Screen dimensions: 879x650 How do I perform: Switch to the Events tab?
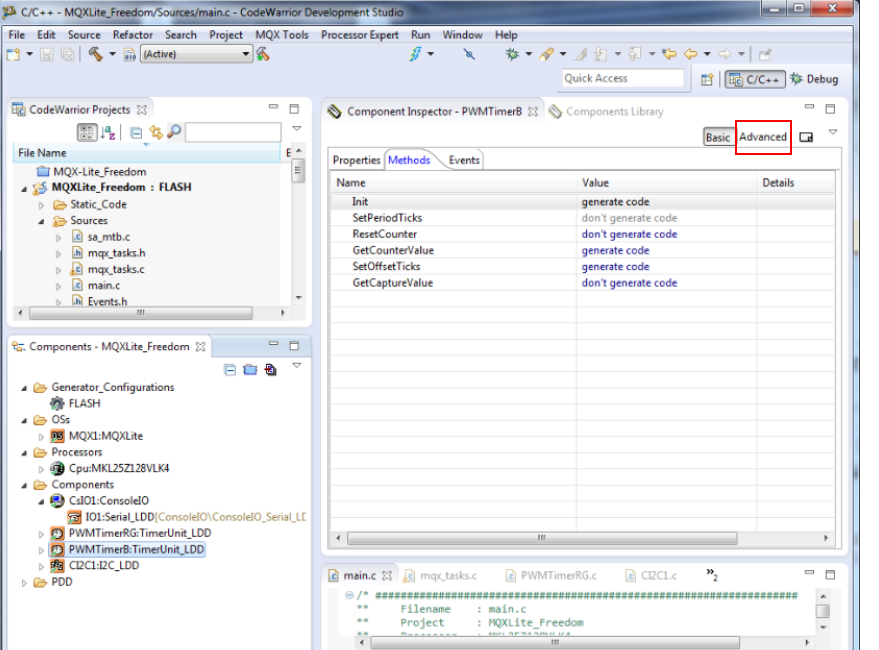[464, 160]
